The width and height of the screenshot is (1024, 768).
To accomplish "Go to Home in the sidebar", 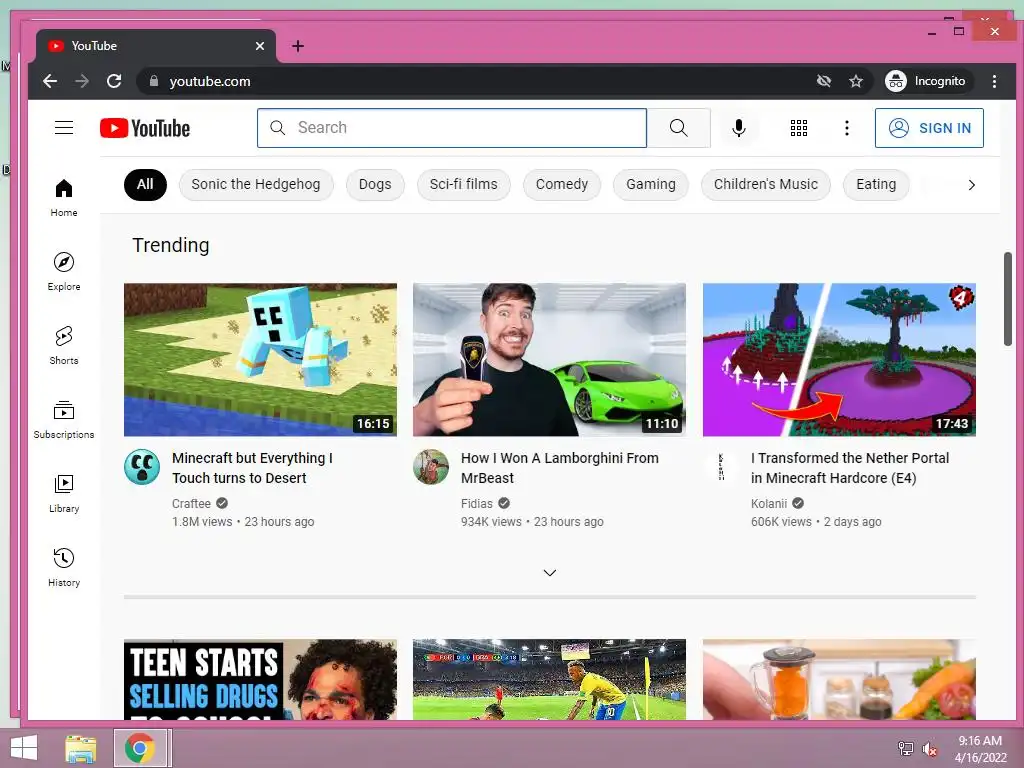I will [x=64, y=198].
